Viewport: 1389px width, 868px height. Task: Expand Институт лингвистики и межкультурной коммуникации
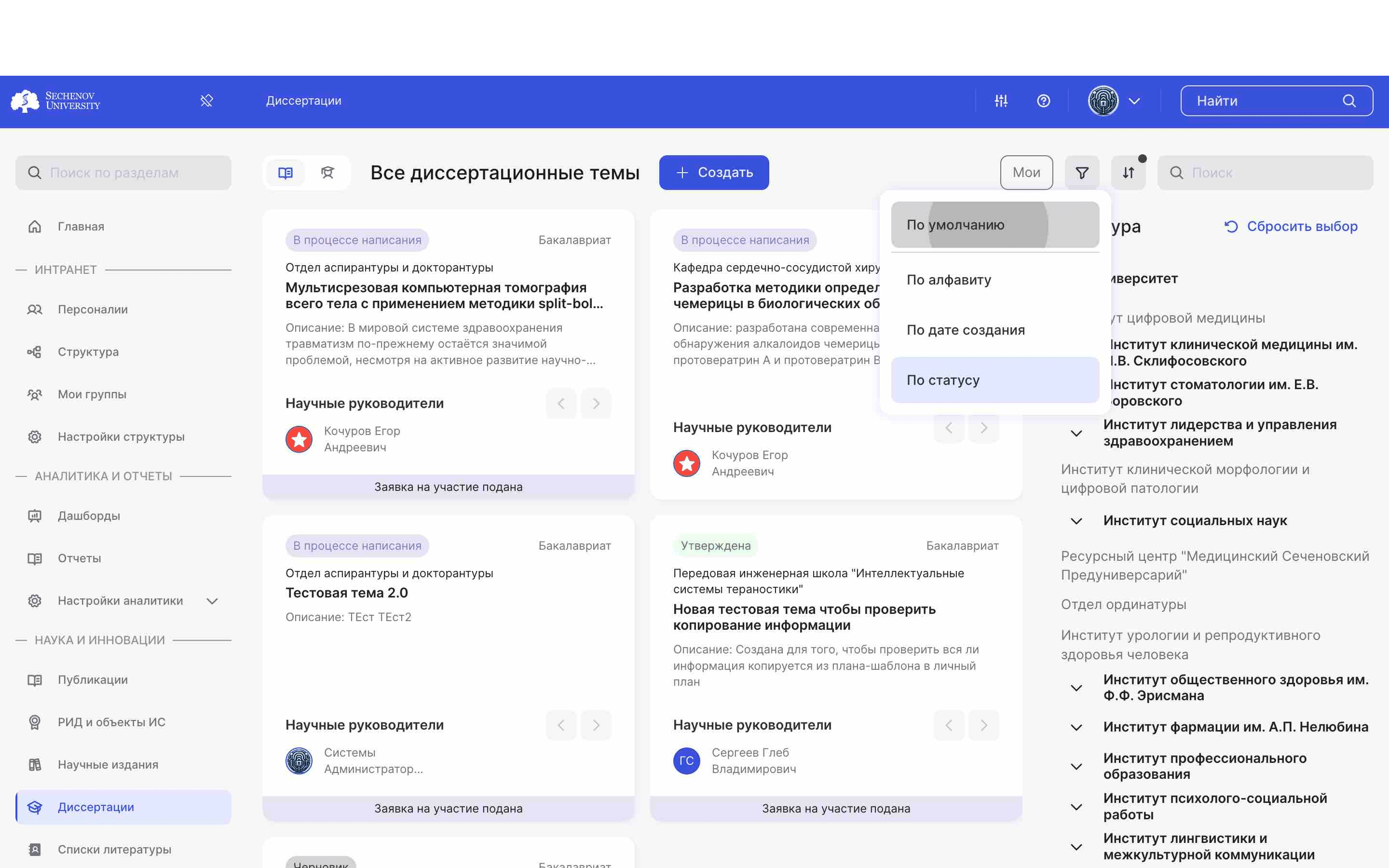(x=1076, y=847)
